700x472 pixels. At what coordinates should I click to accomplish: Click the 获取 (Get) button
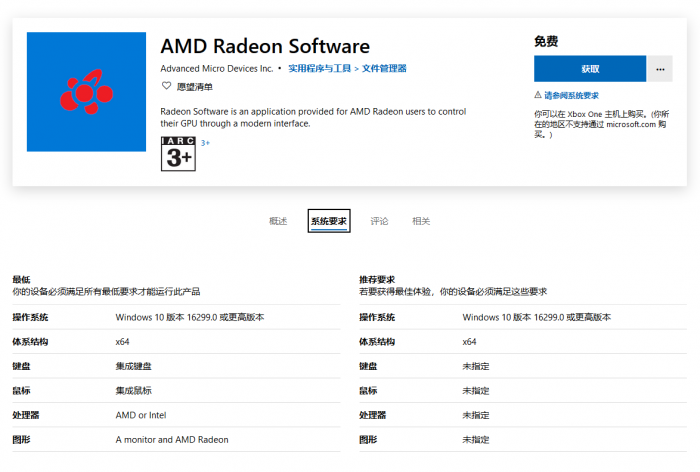tap(590, 69)
